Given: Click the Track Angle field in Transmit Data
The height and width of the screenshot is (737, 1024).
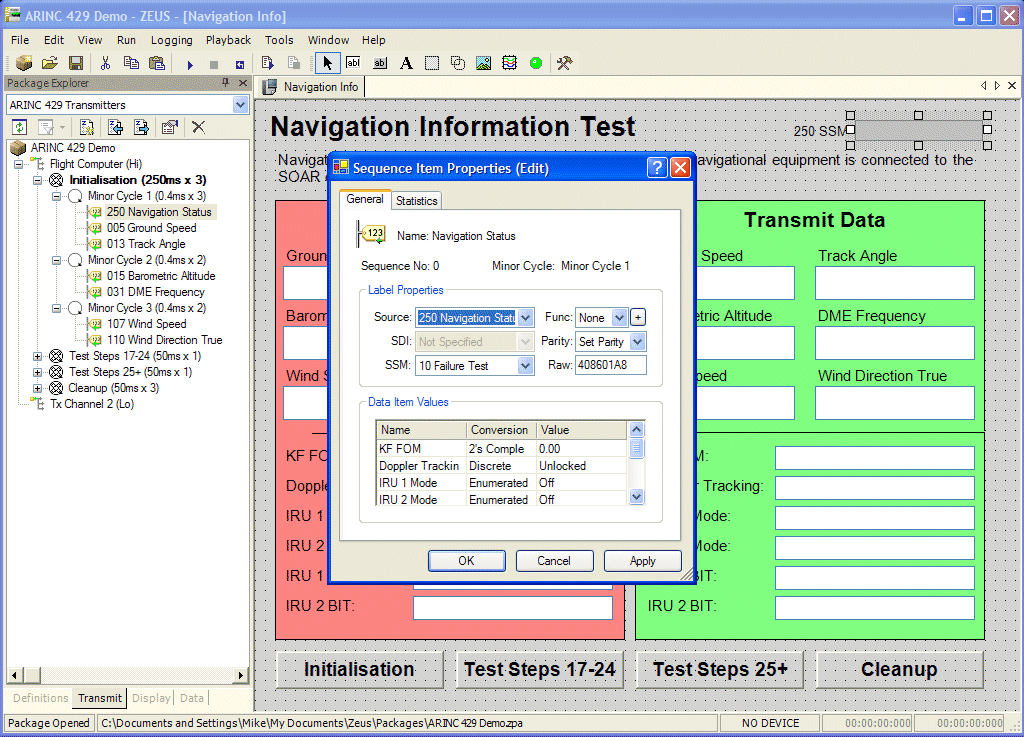Looking at the screenshot, I should tap(895, 283).
